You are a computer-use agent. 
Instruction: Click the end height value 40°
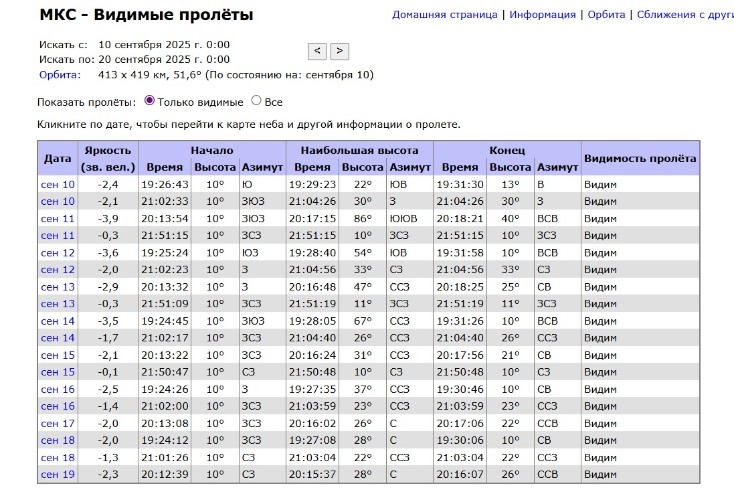coord(510,219)
